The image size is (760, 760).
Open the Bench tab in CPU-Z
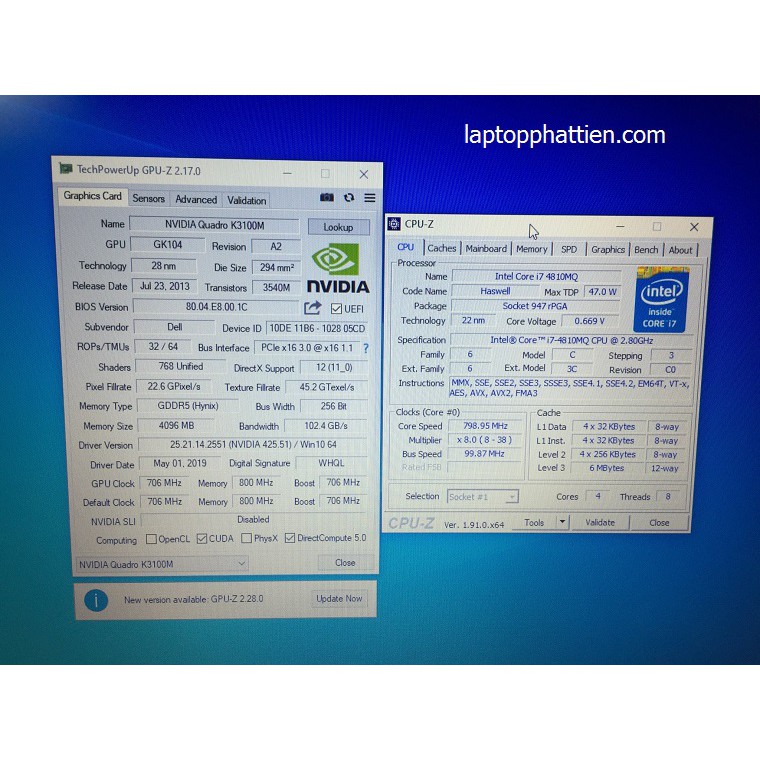[x=646, y=250]
